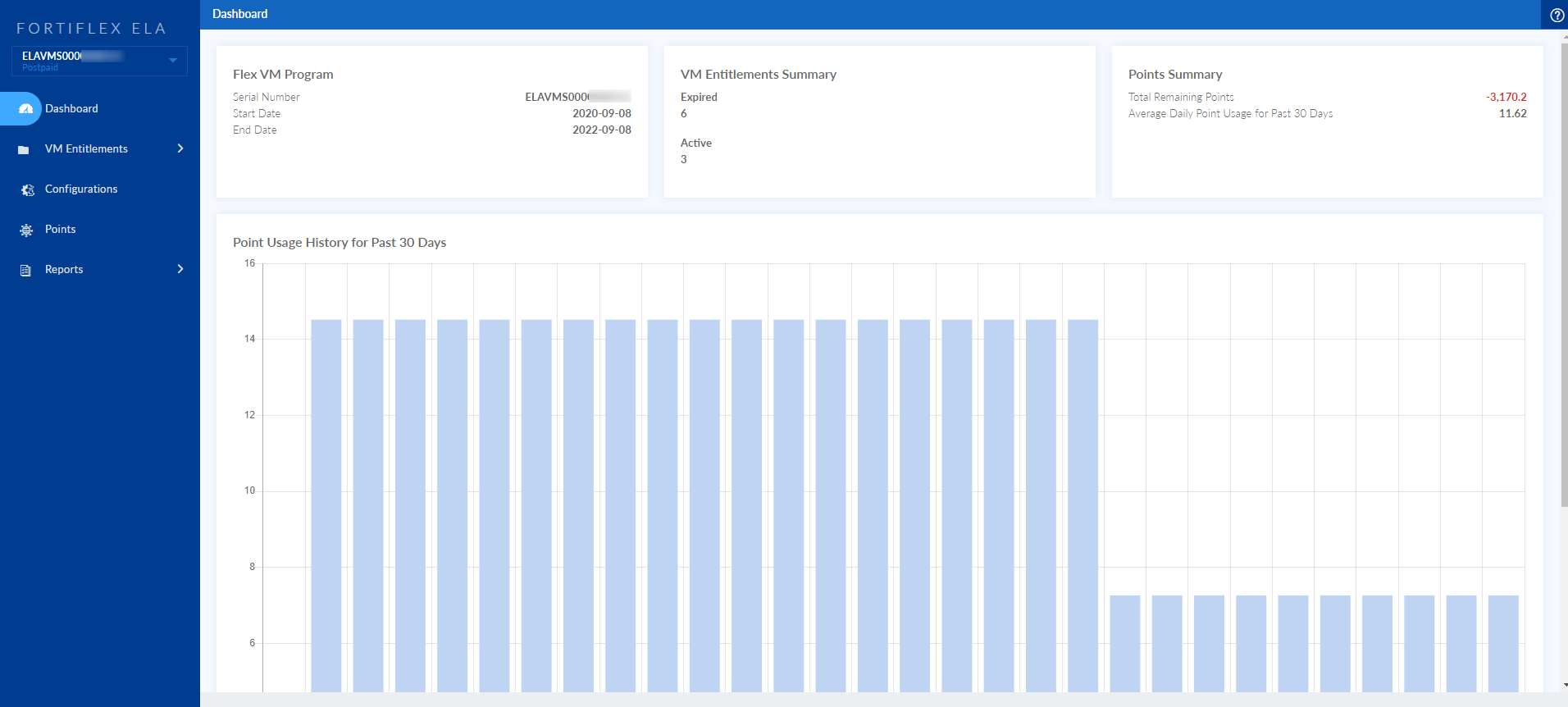Click the VM Entitlements folder icon
The width and height of the screenshot is (1568, 707).
(x=24, y=149)
